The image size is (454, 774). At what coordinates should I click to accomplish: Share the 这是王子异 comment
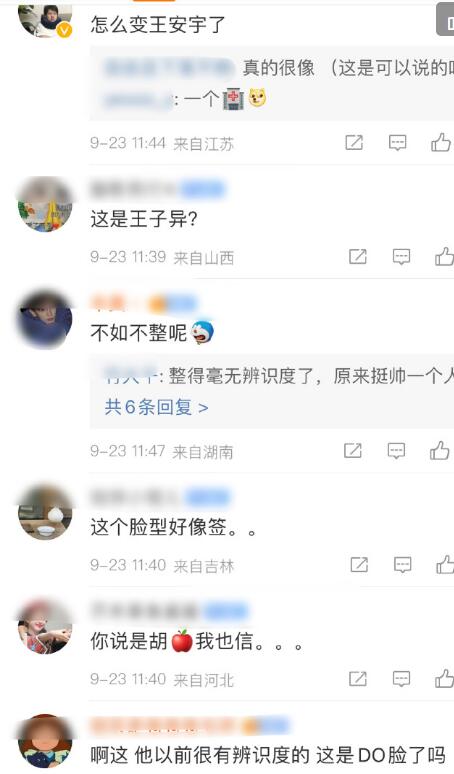(x=358, y=257)
